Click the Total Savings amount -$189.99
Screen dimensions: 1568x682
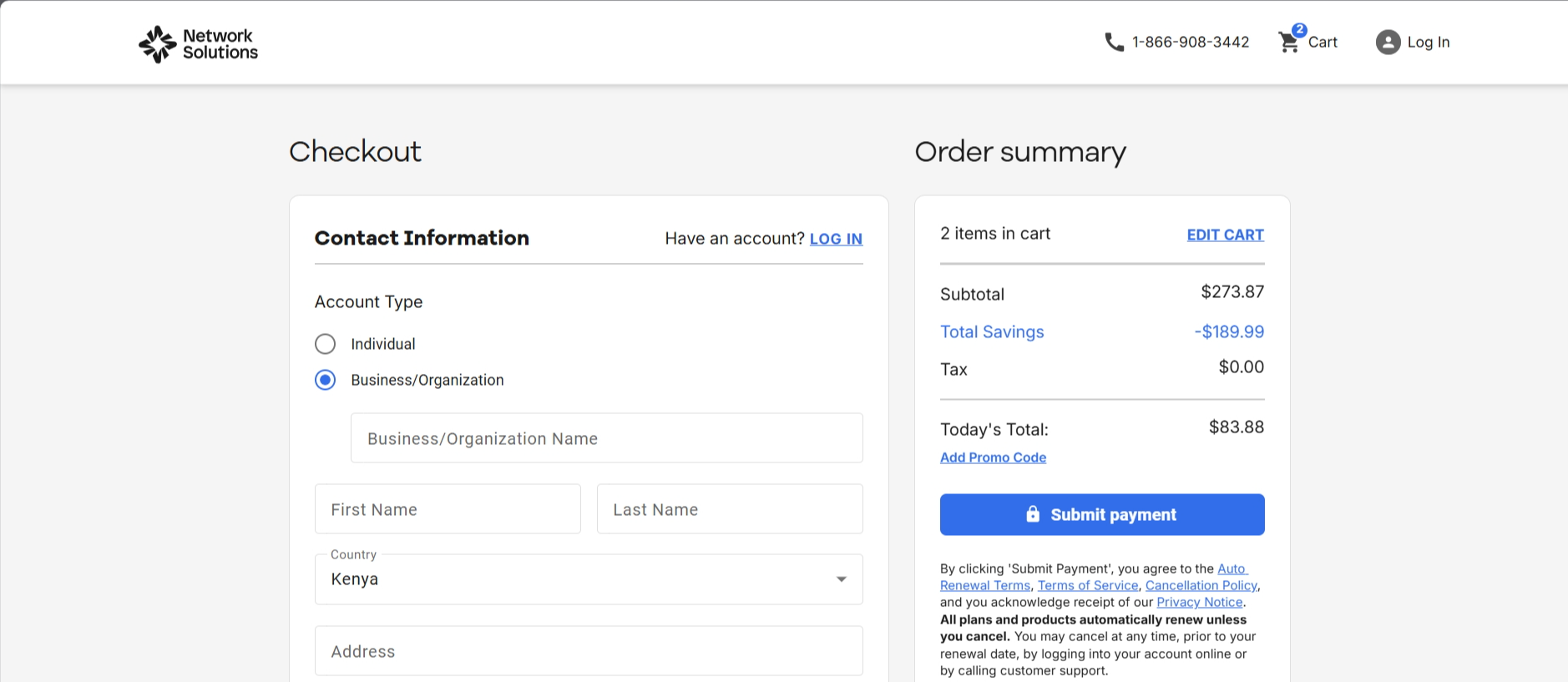[1229, 332]
